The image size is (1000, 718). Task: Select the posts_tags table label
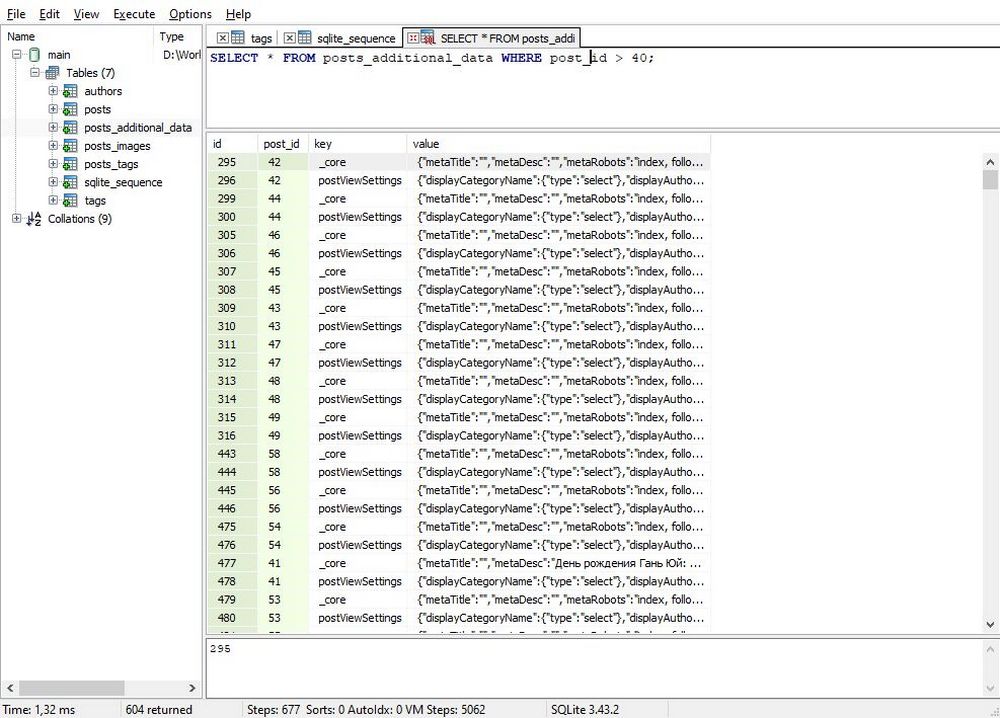coord(111,164)
